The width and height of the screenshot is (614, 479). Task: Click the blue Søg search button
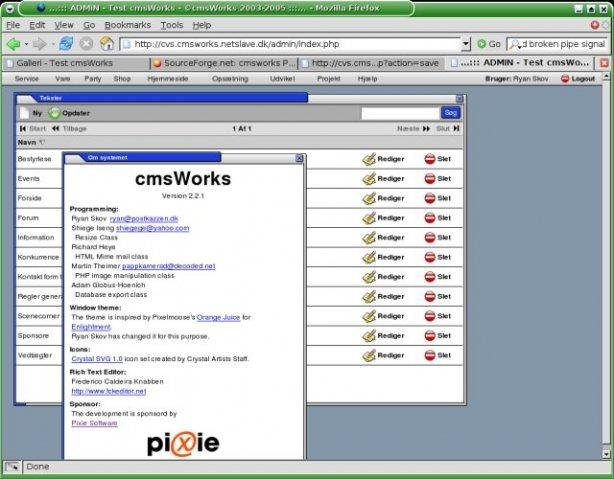point(450,113)
